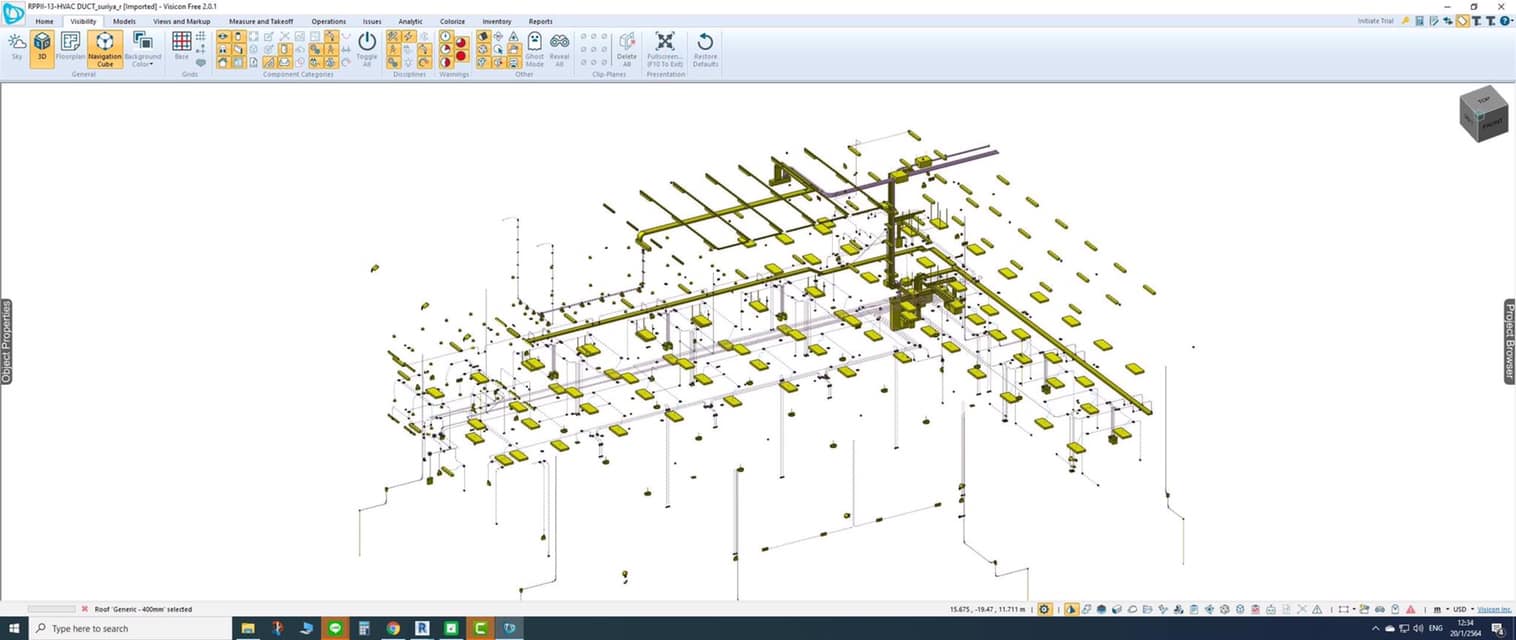Open the LINE app from taskbar

(x=335, y=628)
